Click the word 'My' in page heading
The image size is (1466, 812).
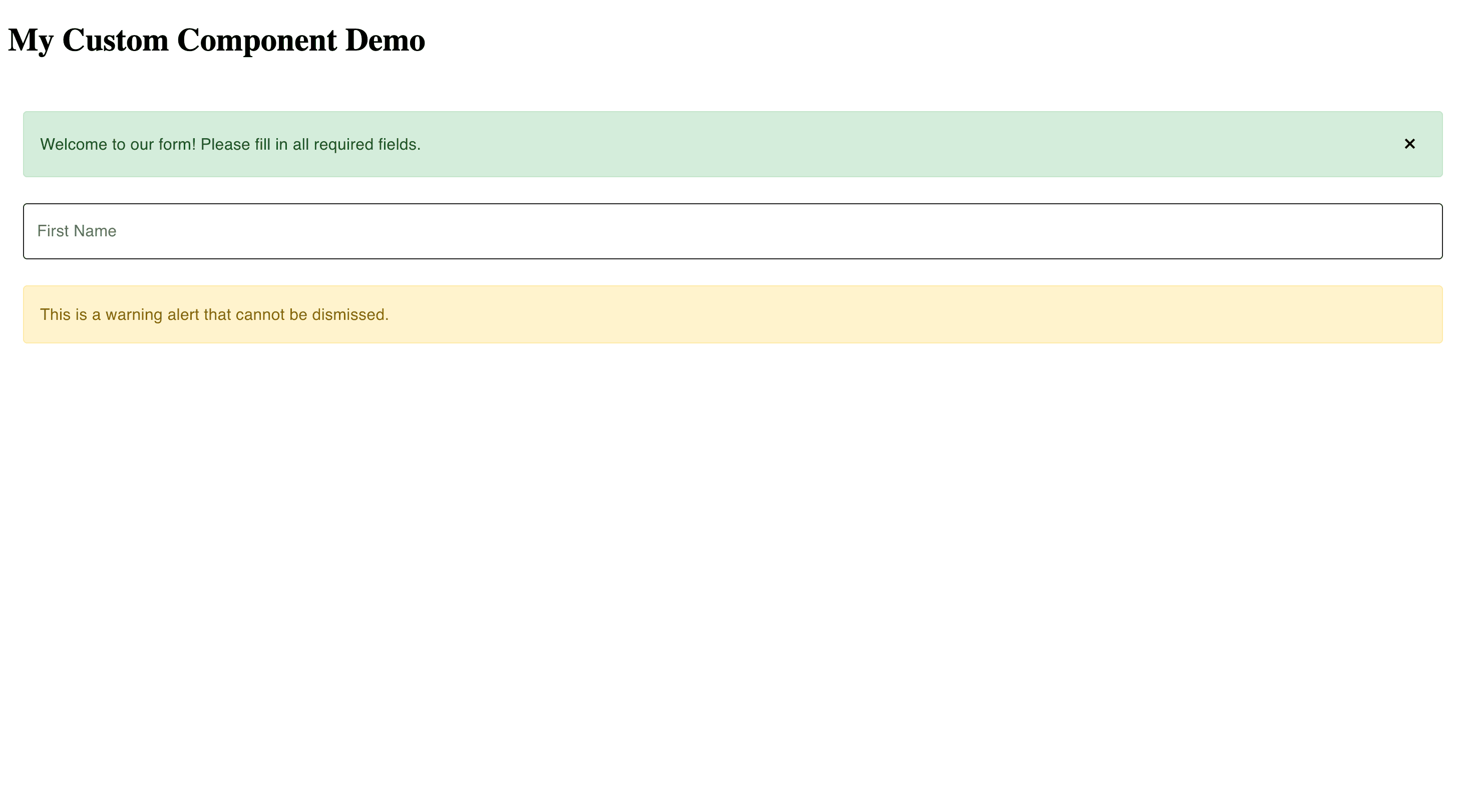tap(31, 41)
